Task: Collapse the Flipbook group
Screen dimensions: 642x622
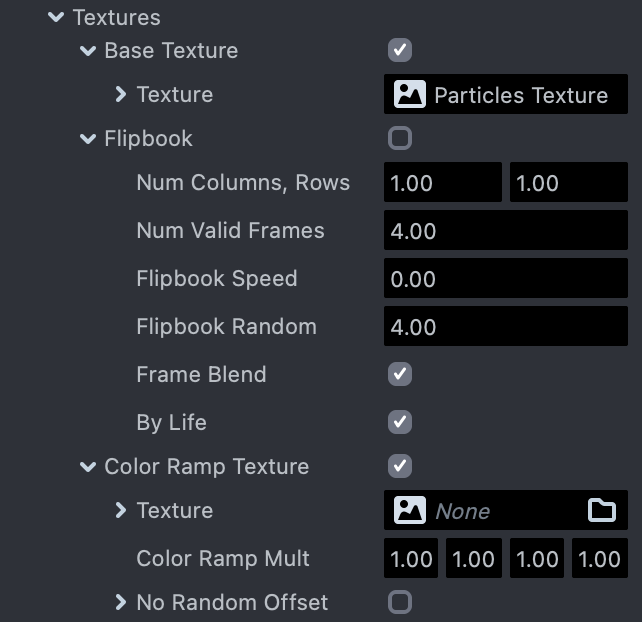Action: [88, 138]
